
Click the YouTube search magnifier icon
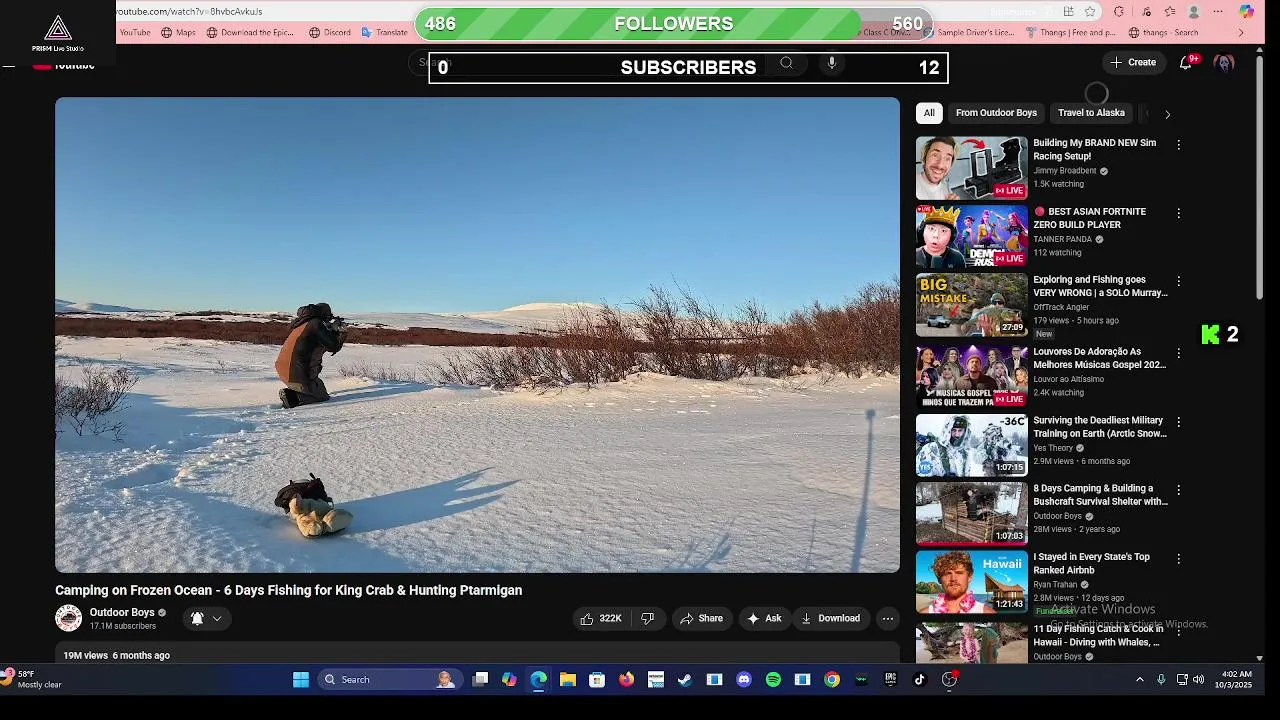(786, 63)
